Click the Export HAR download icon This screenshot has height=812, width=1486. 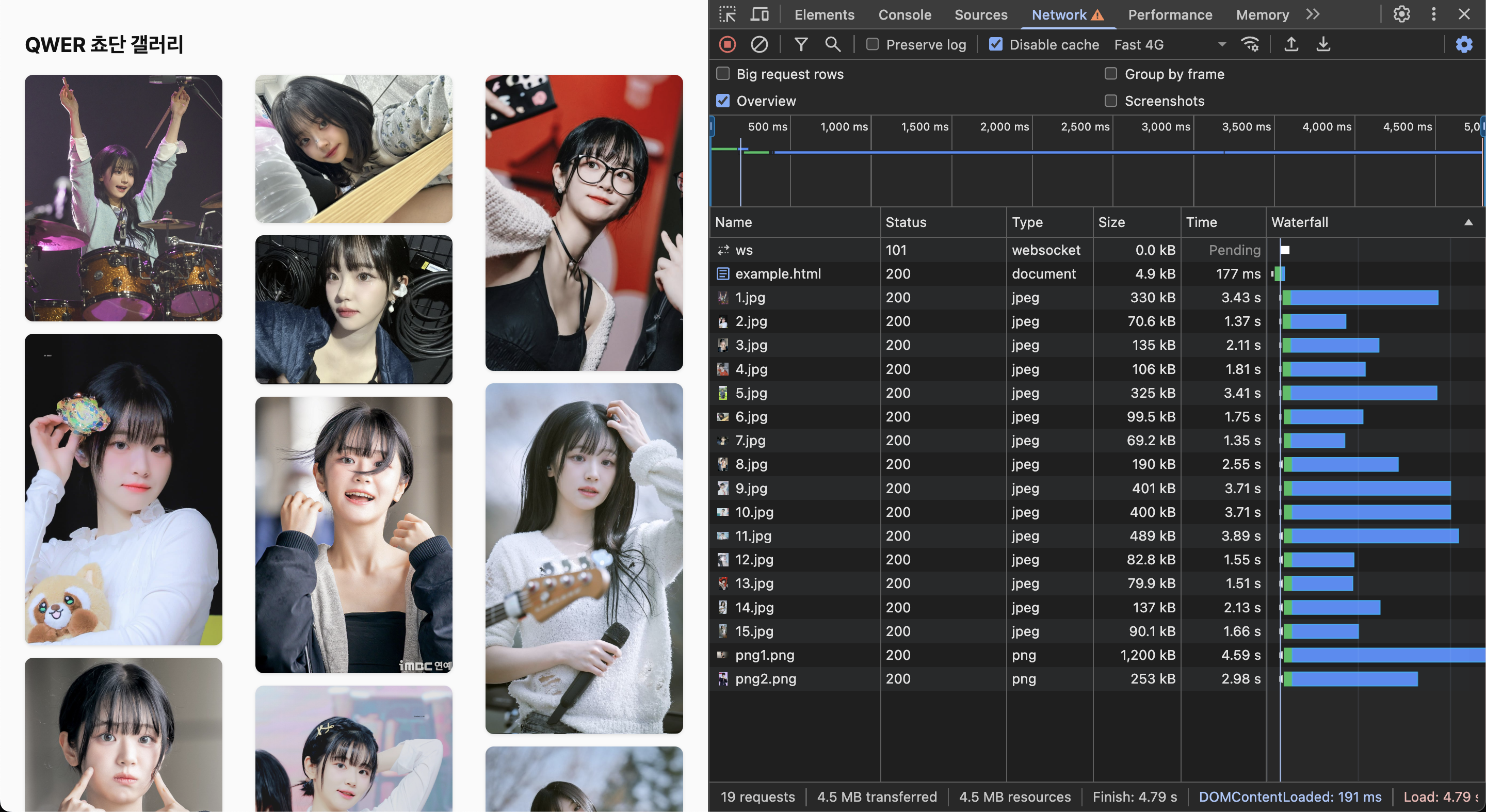point(1323,44)
